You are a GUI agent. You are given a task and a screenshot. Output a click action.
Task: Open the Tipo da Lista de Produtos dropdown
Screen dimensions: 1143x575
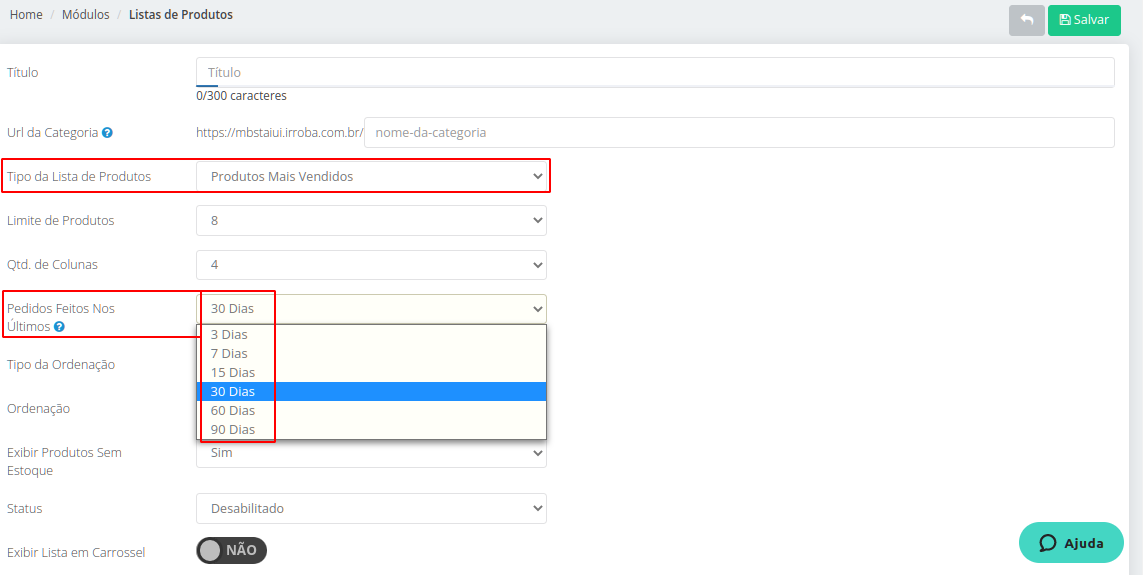click(371, 176)
